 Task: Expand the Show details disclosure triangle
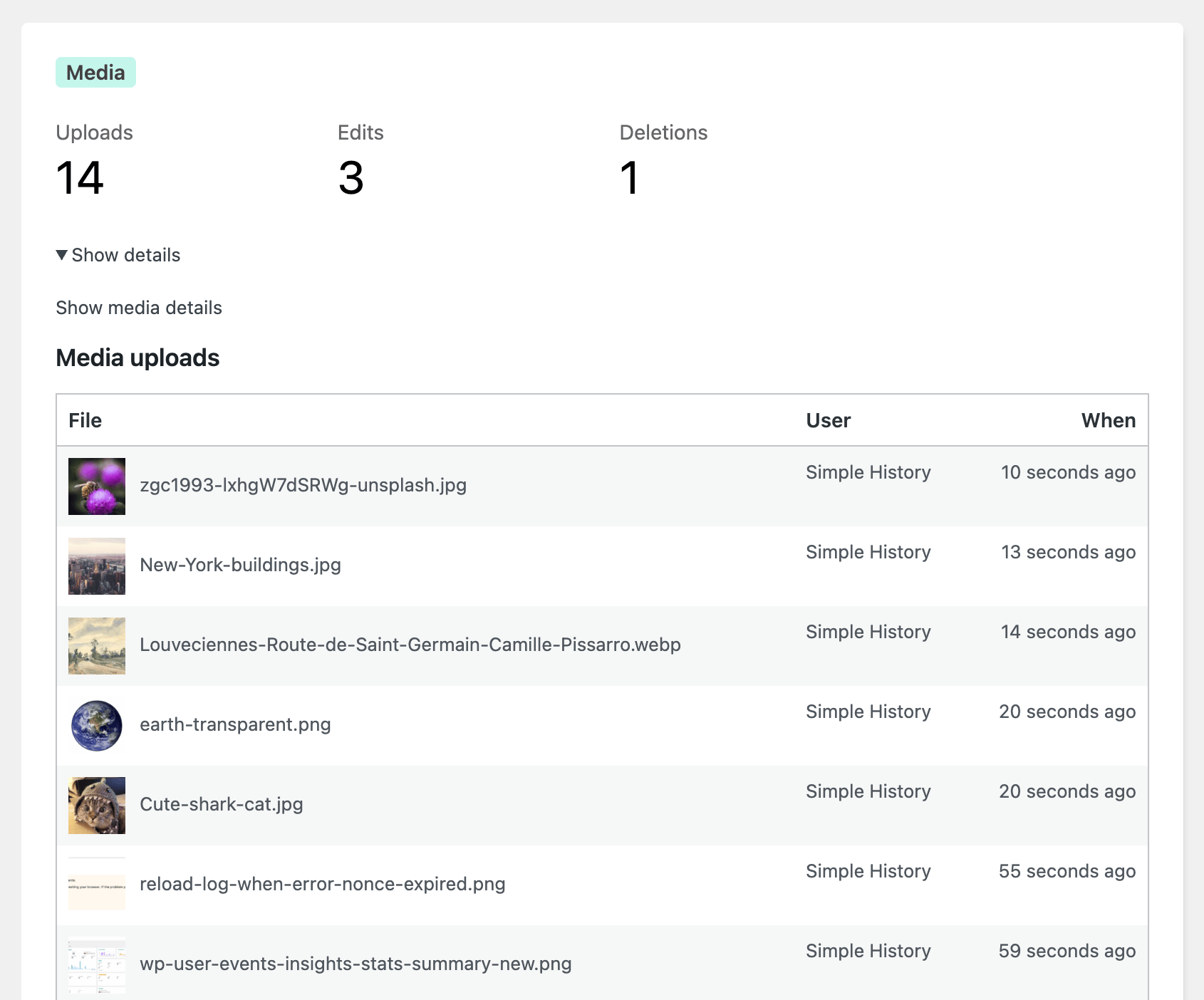pos(118,255)
